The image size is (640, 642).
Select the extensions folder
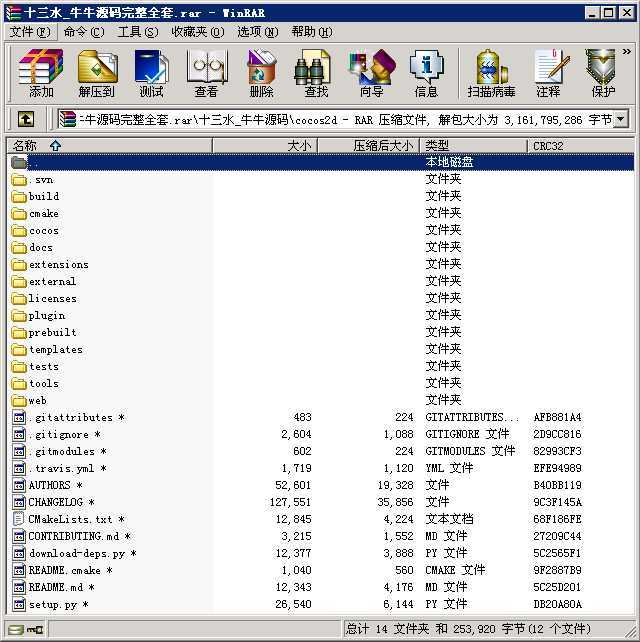click(x=58, y=265)
